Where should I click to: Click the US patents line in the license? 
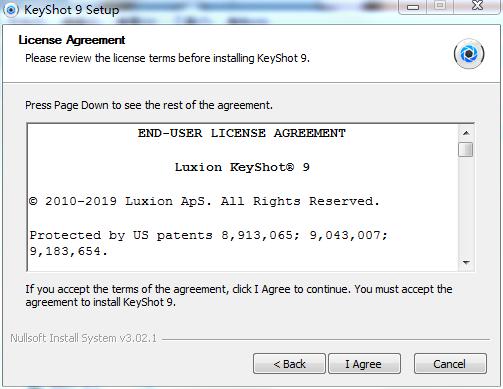coord(209,243)
